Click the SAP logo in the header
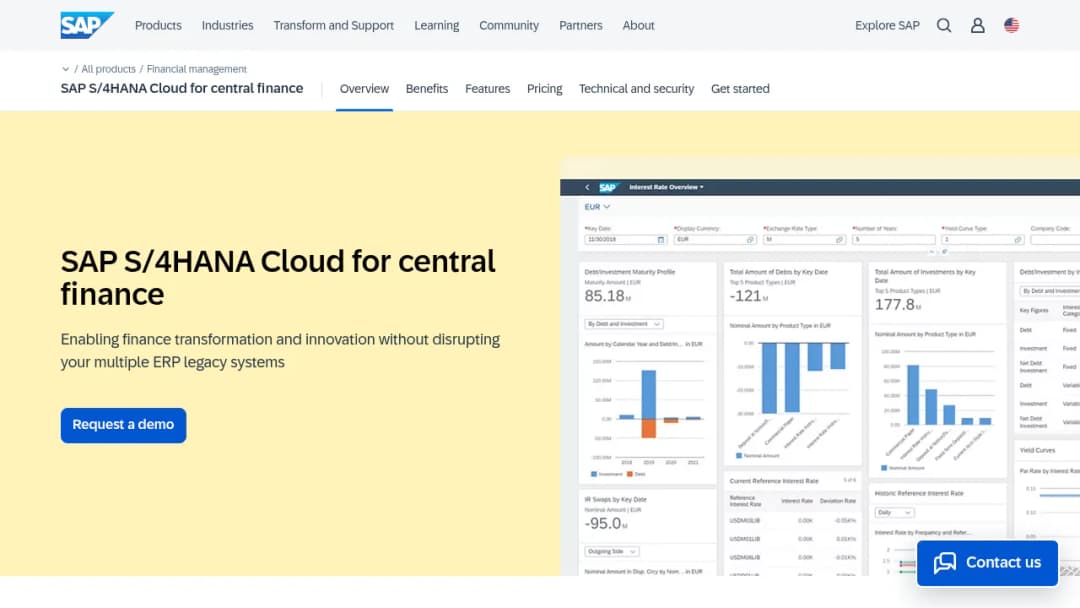Screen dimensions: 1080x608 click(x=87, y=25)
